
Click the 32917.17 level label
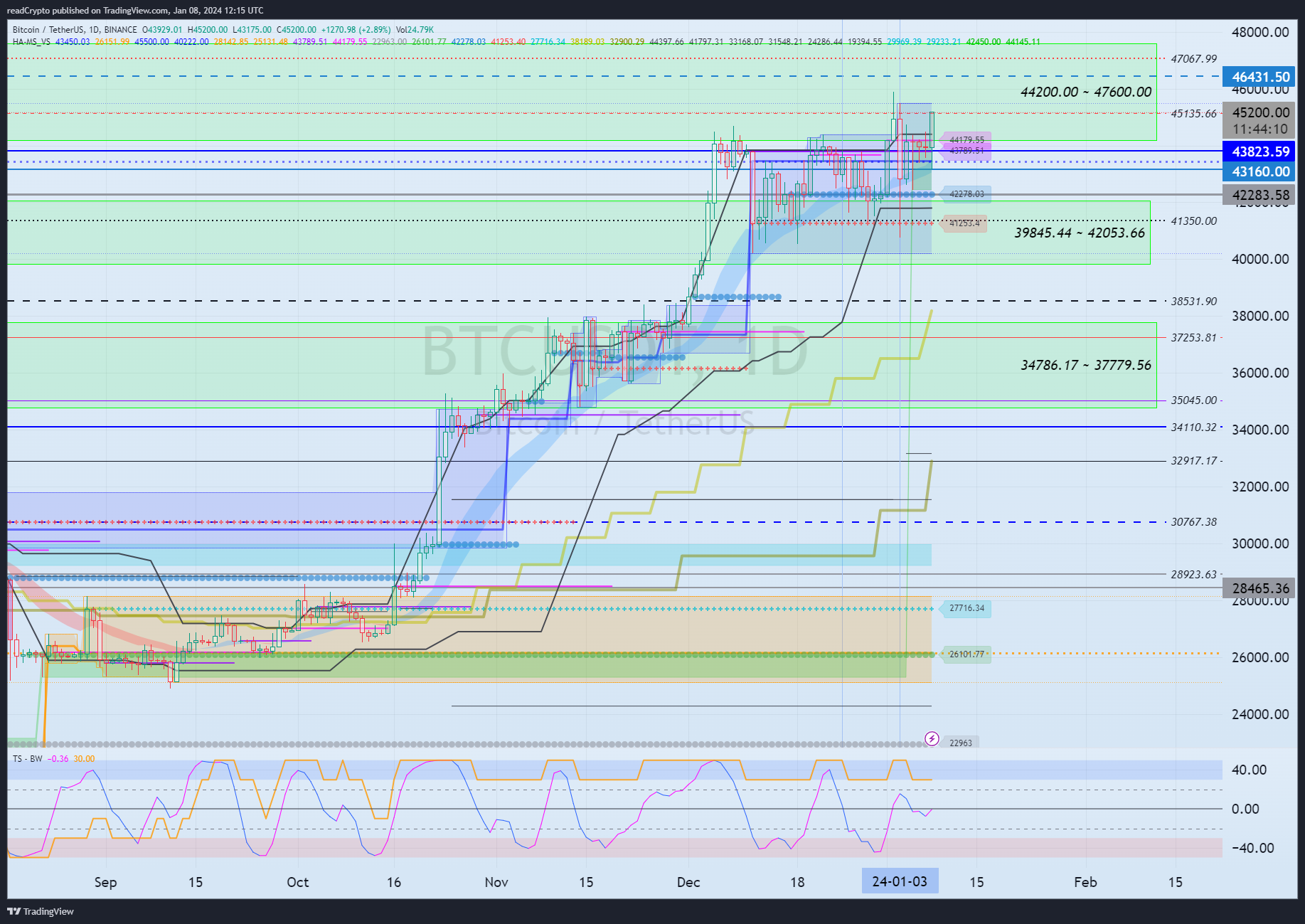click(x=1194, y=461)
